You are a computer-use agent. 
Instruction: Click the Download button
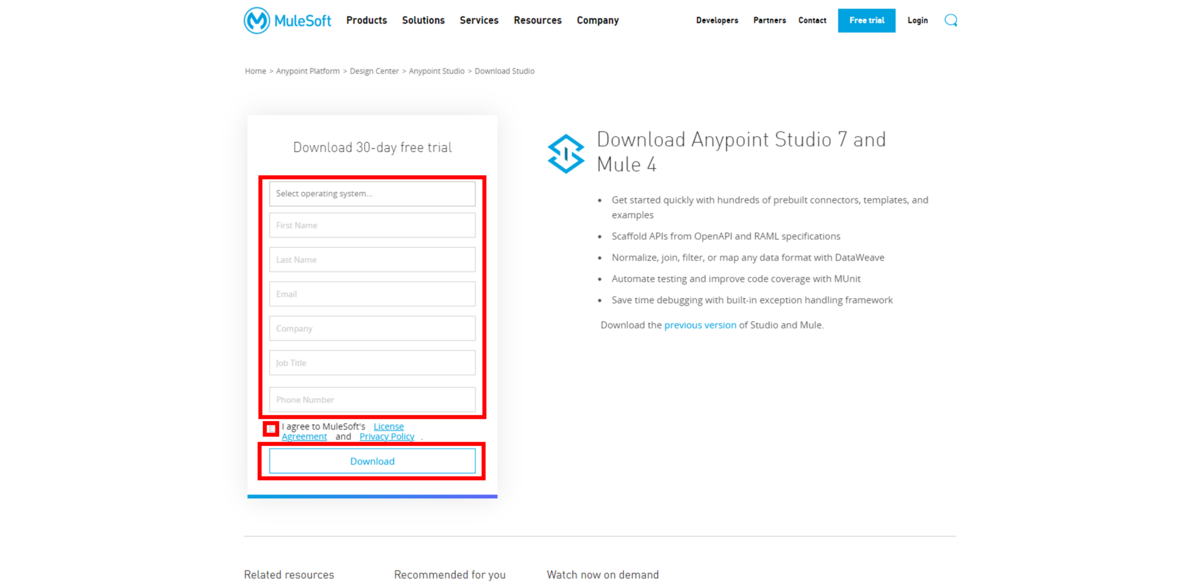coord(372,461)
